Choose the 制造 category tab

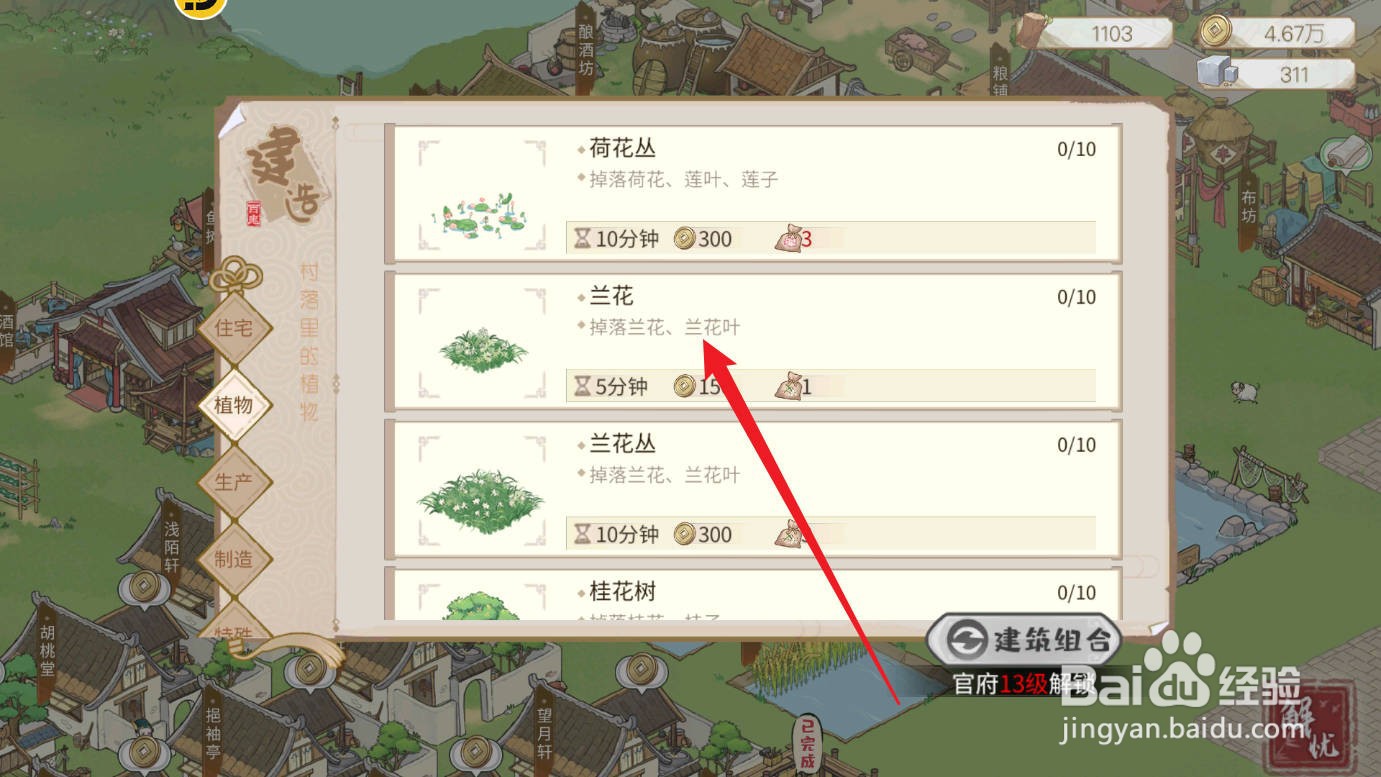pos(233,559)
